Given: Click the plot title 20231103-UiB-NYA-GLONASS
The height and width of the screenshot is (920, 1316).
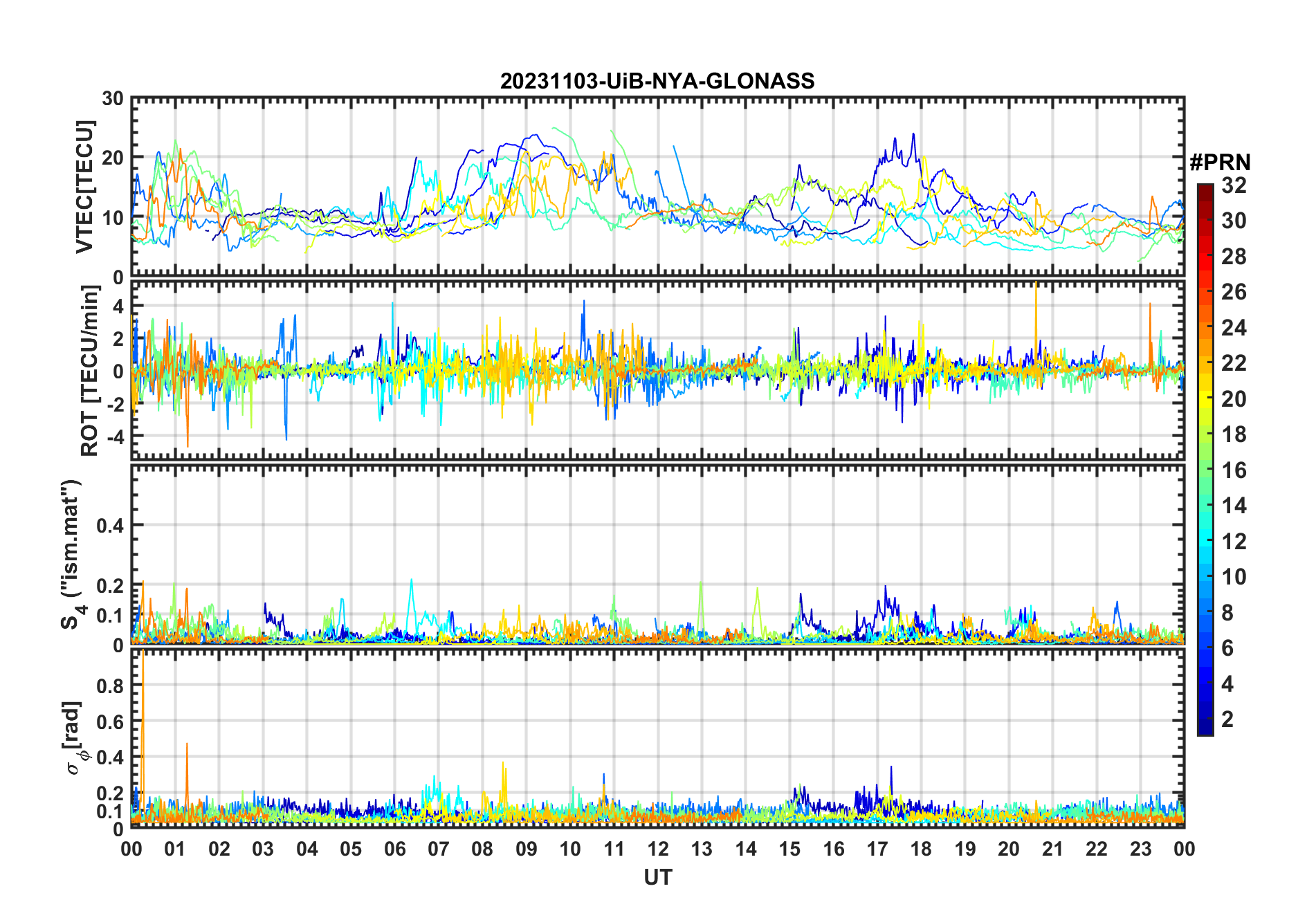Looking at the screenshot, I should point(657,81).
